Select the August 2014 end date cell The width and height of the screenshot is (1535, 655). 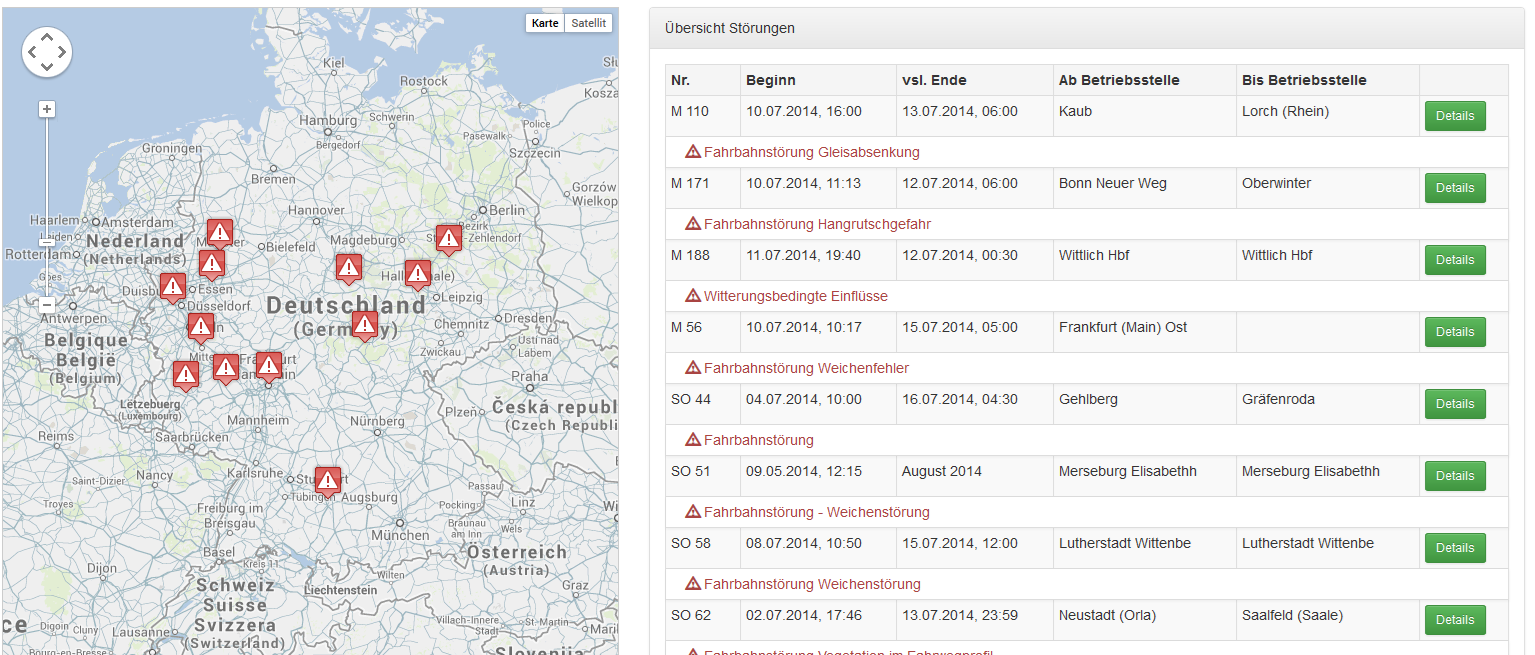(x=974, y=476)
